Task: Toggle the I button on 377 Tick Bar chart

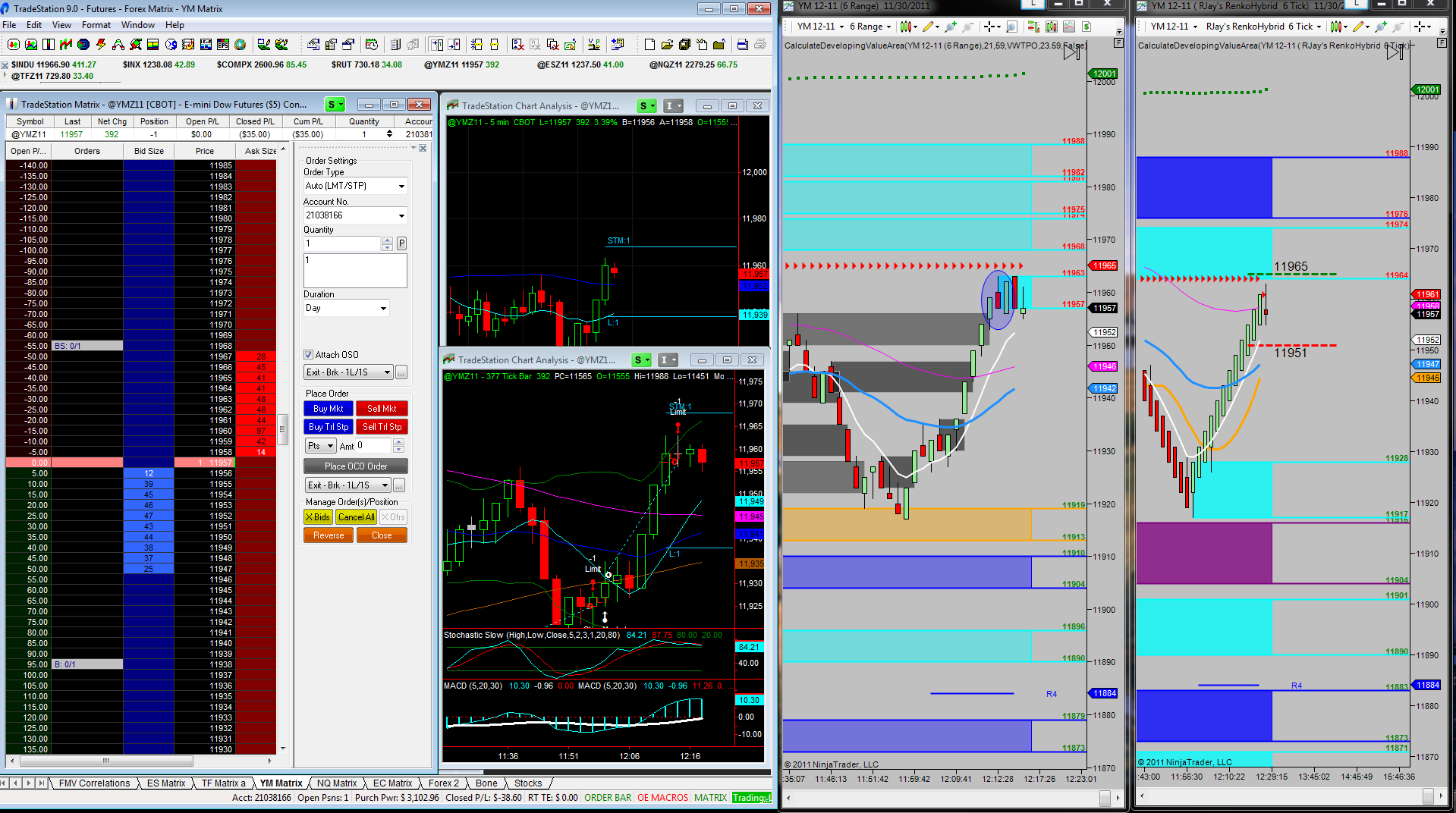Action: click(668, 360)
